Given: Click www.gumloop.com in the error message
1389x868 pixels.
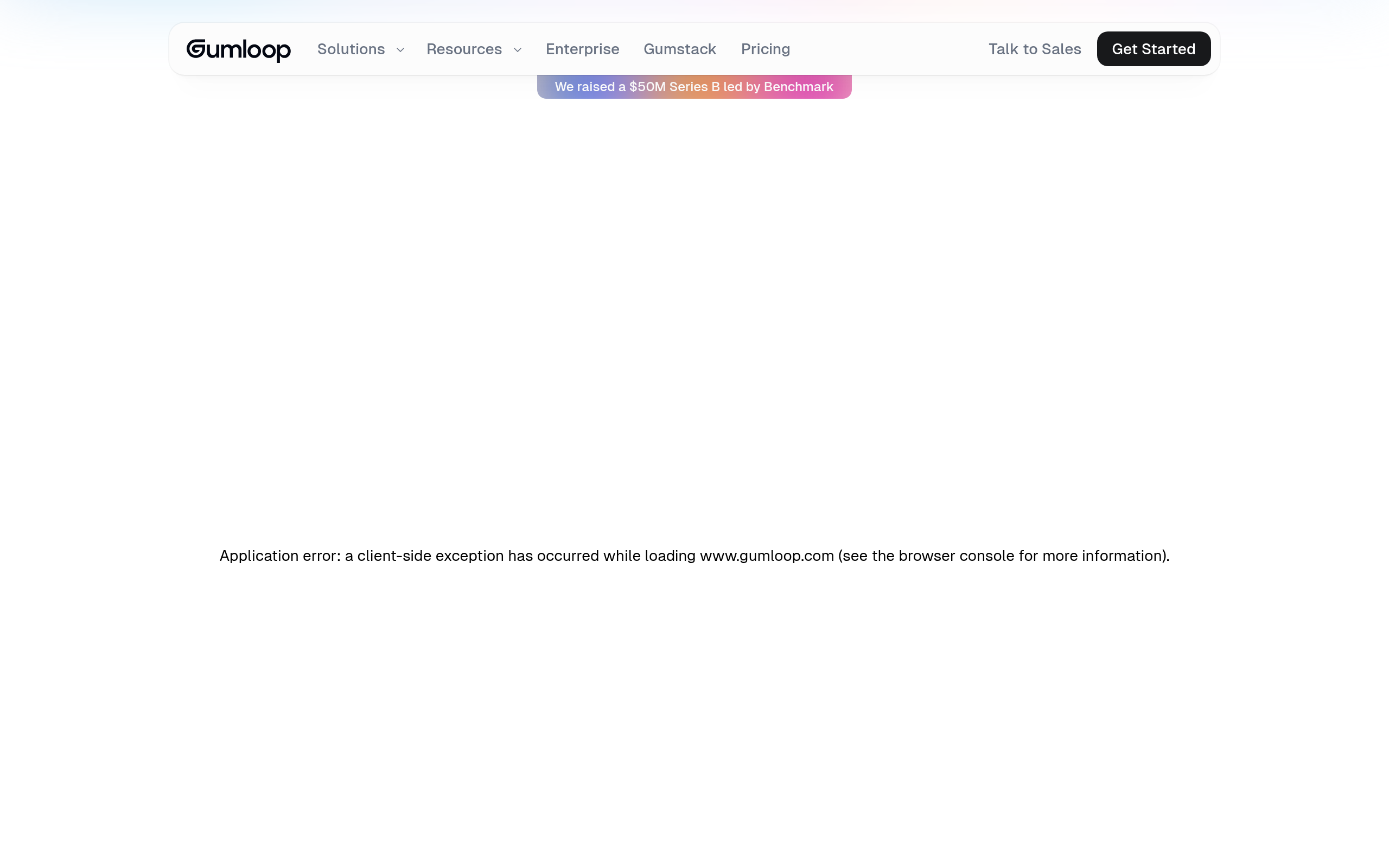Looking at the screenshot, I should tap(766, 556).
